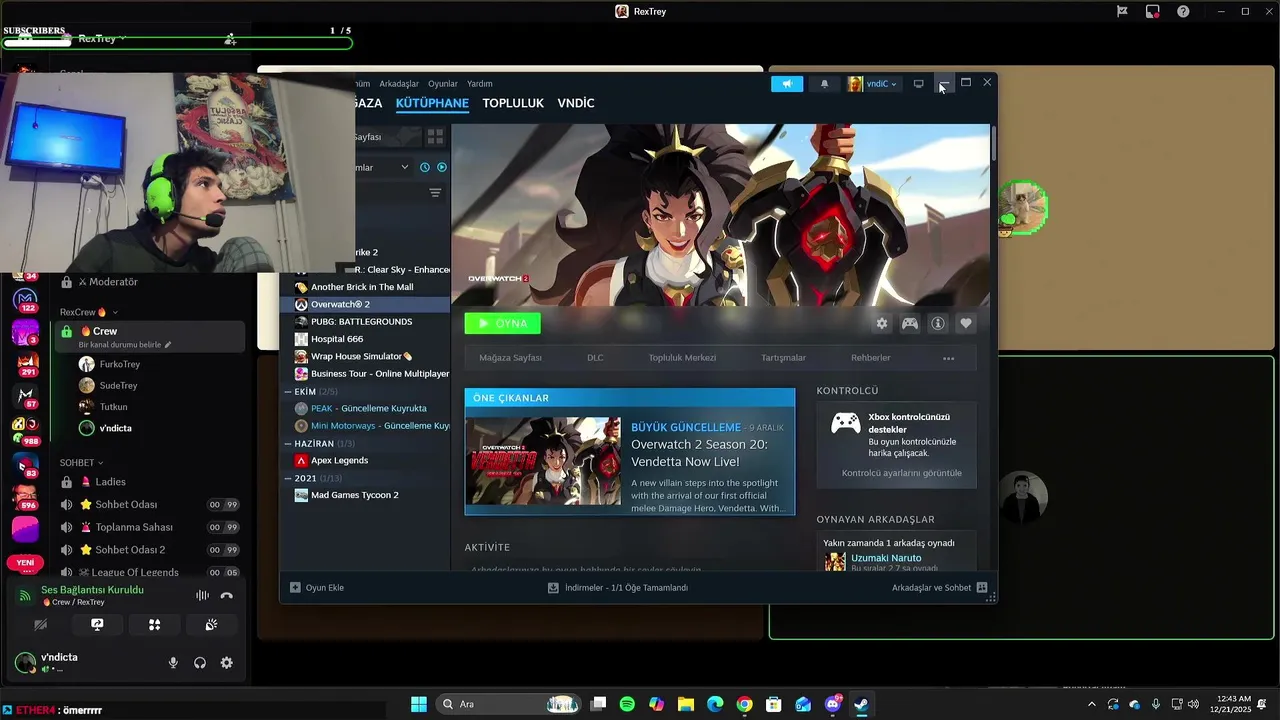Switch library to grid collections view
Screen dimensions: 1280x720
(x=435, y=136)
